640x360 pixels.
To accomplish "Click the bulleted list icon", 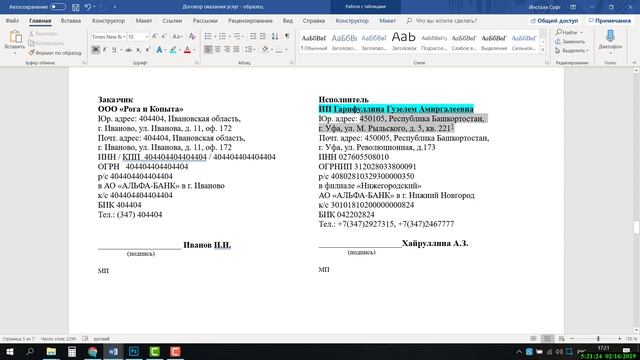I will coord(208,36).
